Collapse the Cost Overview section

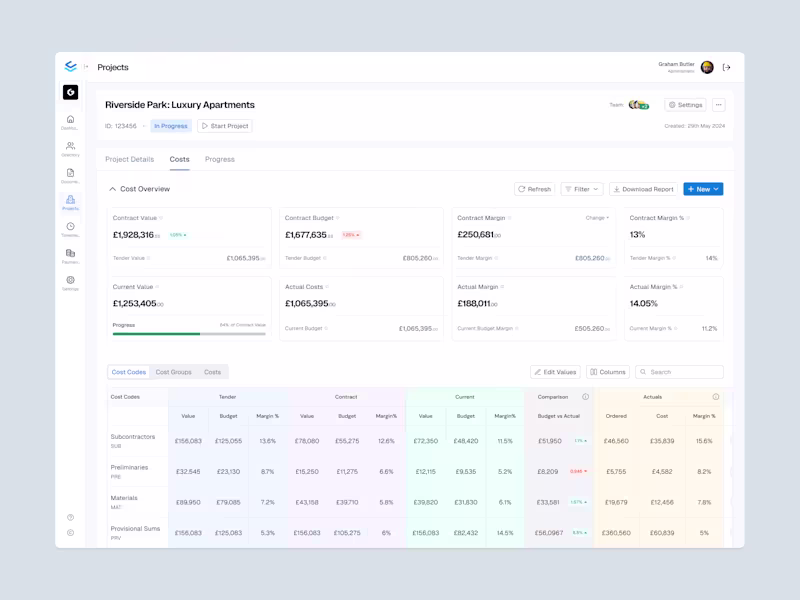tap(112, 188)
